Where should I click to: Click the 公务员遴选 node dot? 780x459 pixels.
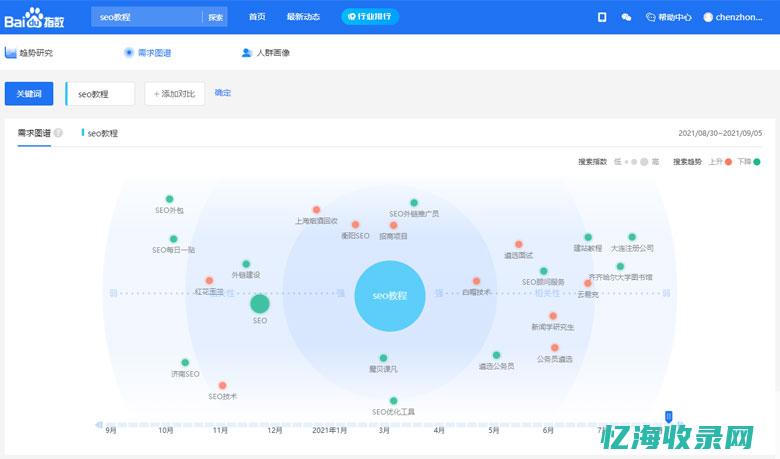[555, 348]
